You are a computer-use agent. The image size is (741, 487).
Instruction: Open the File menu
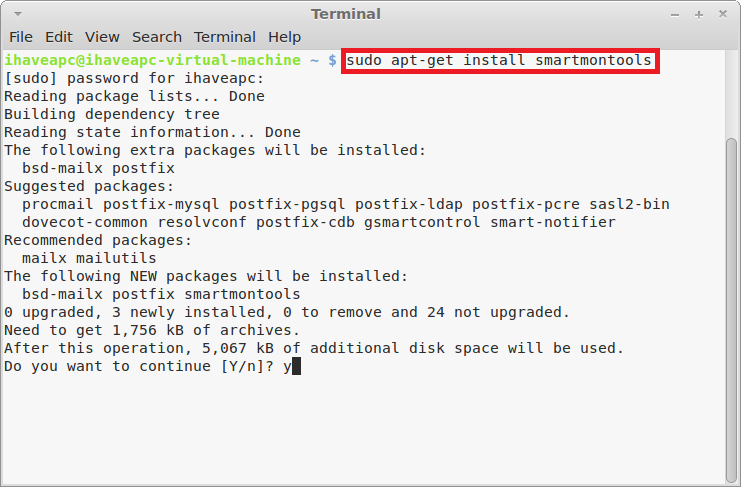tap(21, 37)
